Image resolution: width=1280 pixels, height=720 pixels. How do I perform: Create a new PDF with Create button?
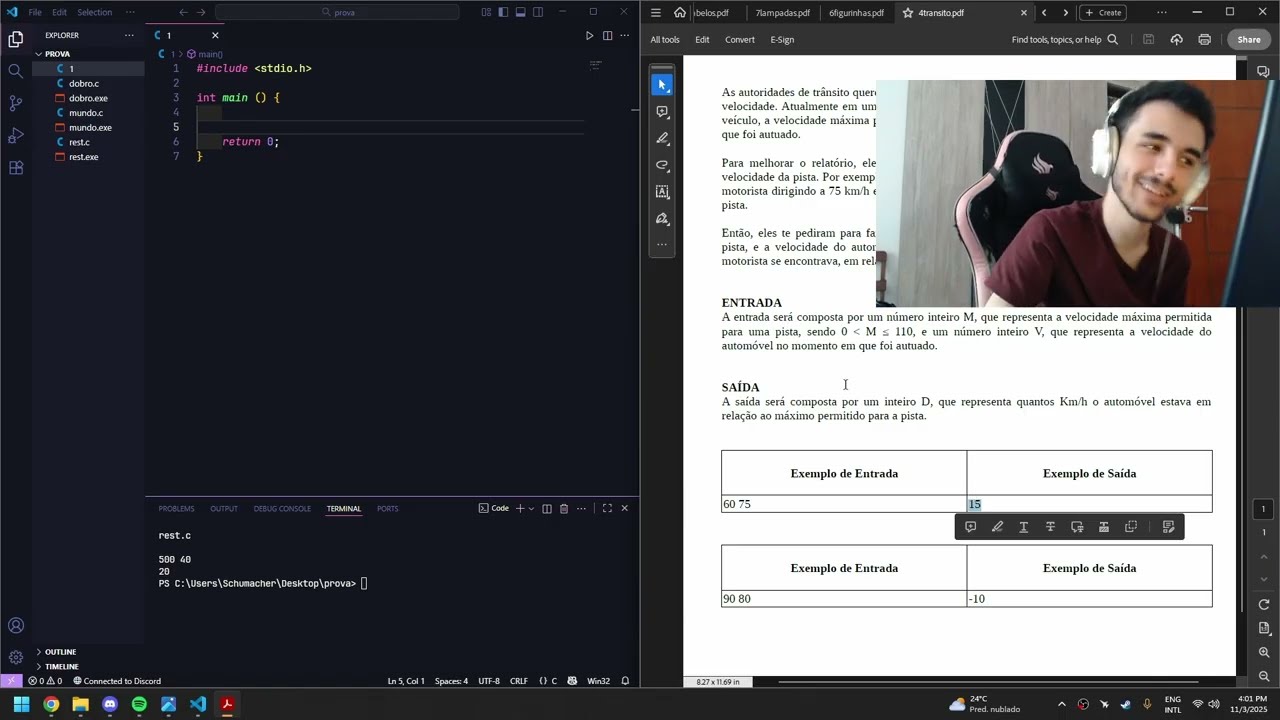coord(1102,13)
